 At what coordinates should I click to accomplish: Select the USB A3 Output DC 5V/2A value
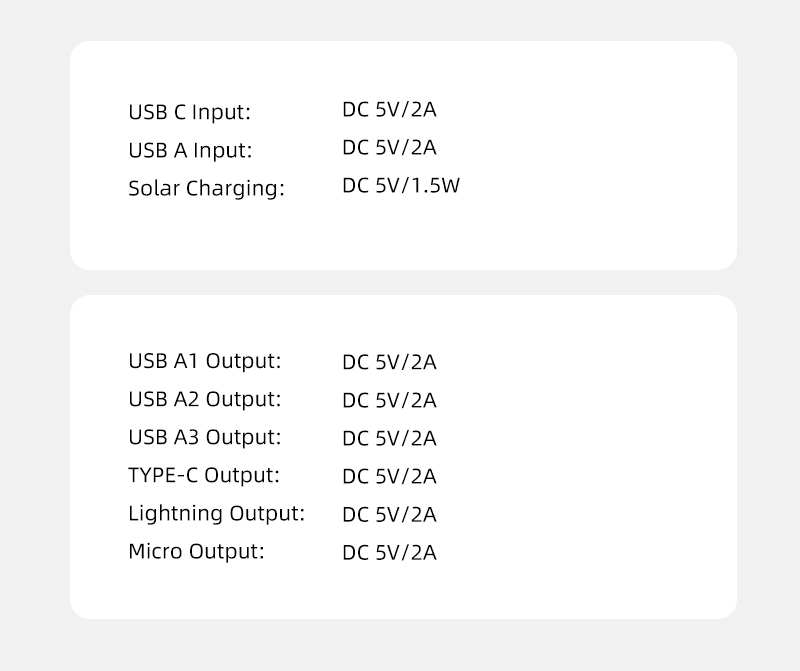pos(389,439)
